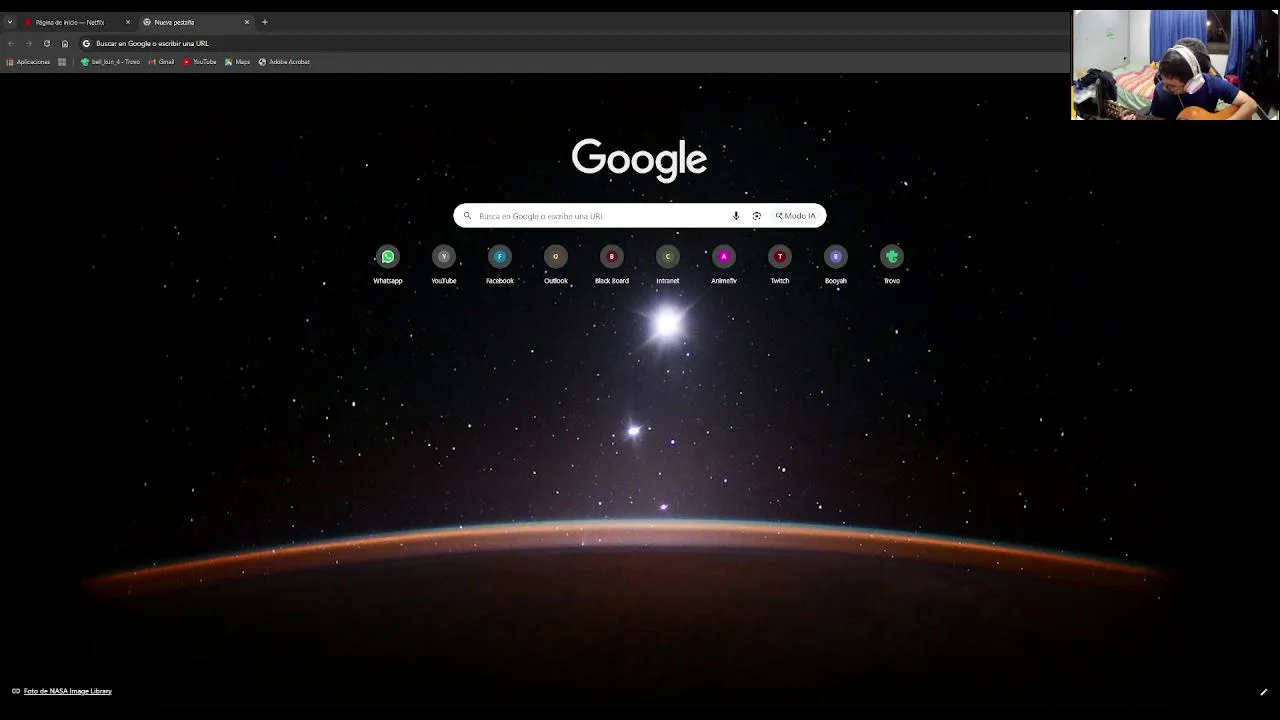Focus the Google search box
1280x720 pixels.
pos(640,216)
